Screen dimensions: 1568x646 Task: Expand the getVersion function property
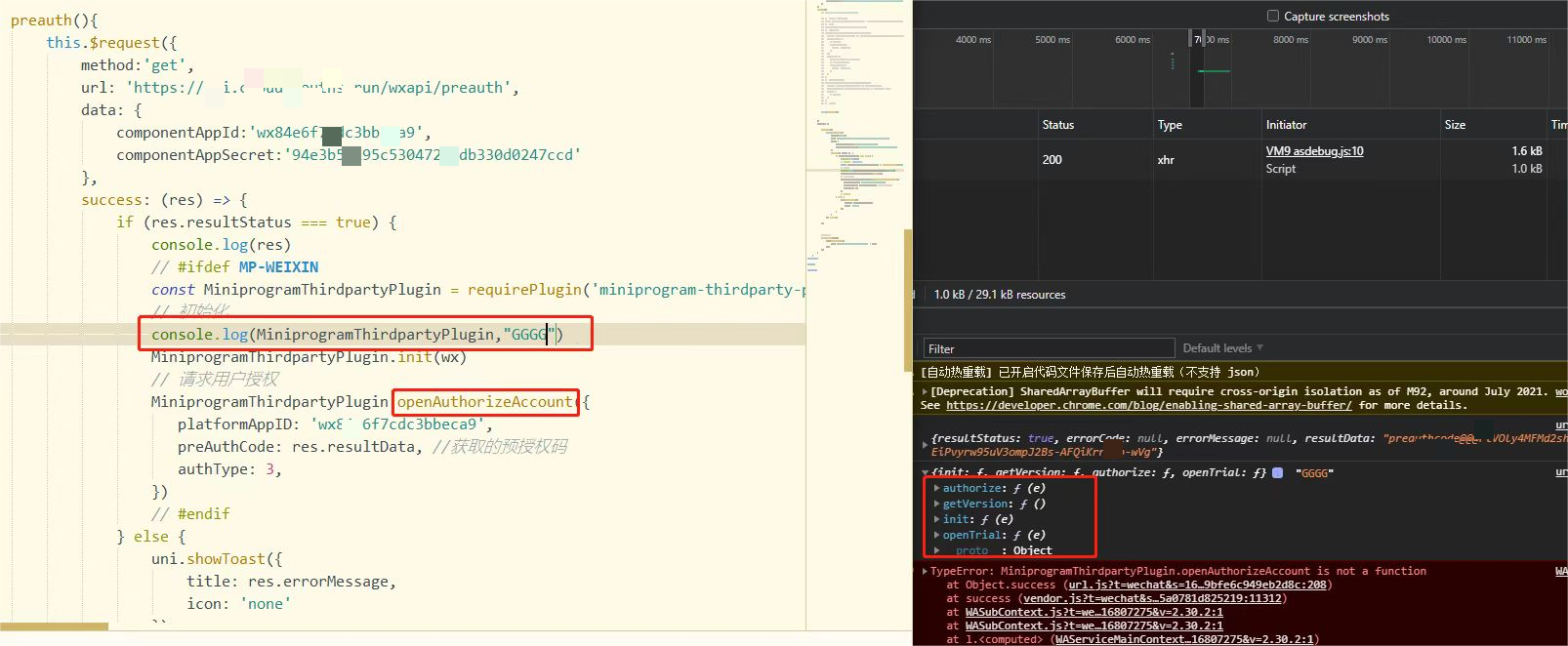pyautogui.click(x=937, y=504)
